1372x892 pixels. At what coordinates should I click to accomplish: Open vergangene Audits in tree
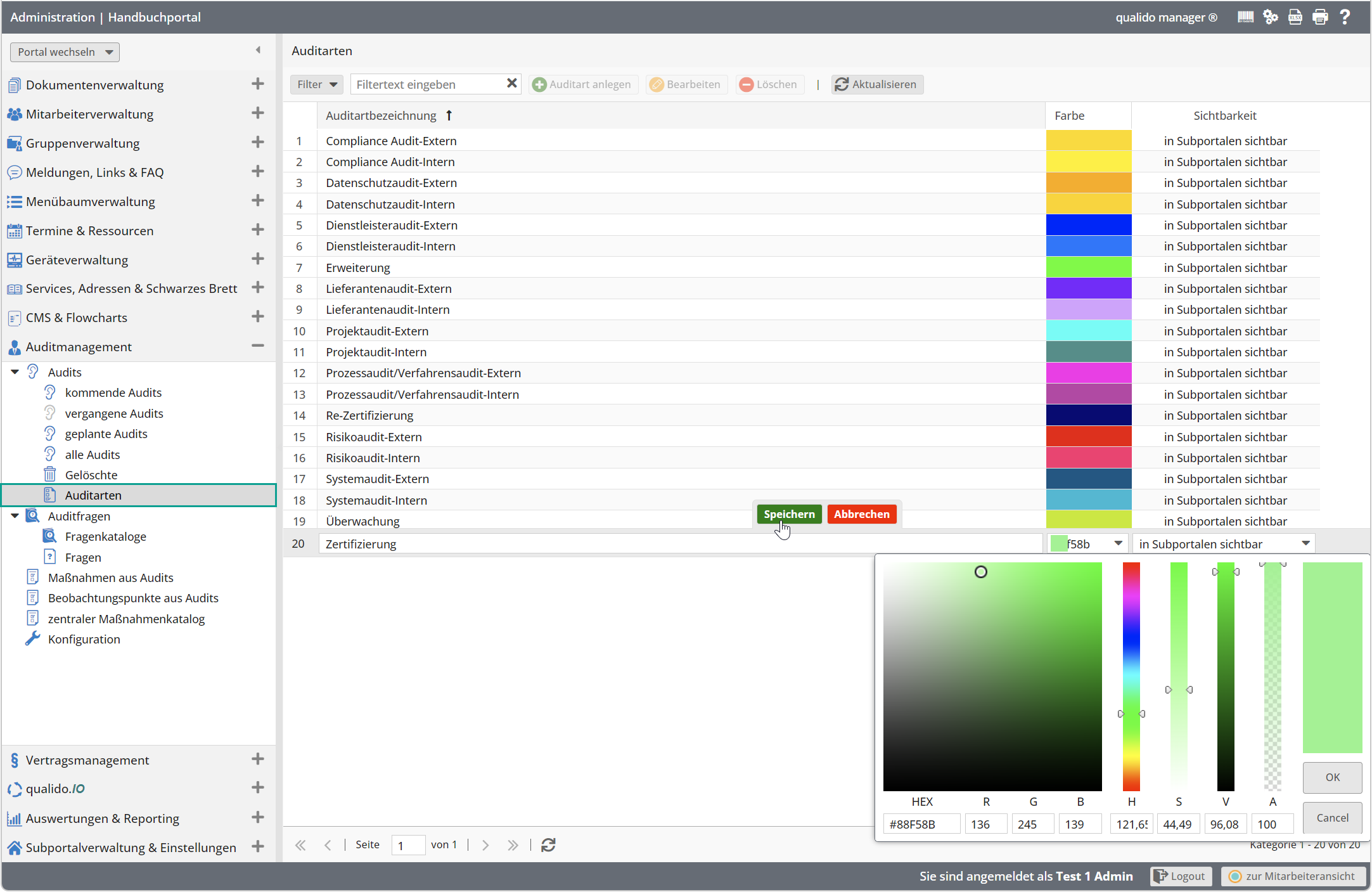click(x=114, y=413)
